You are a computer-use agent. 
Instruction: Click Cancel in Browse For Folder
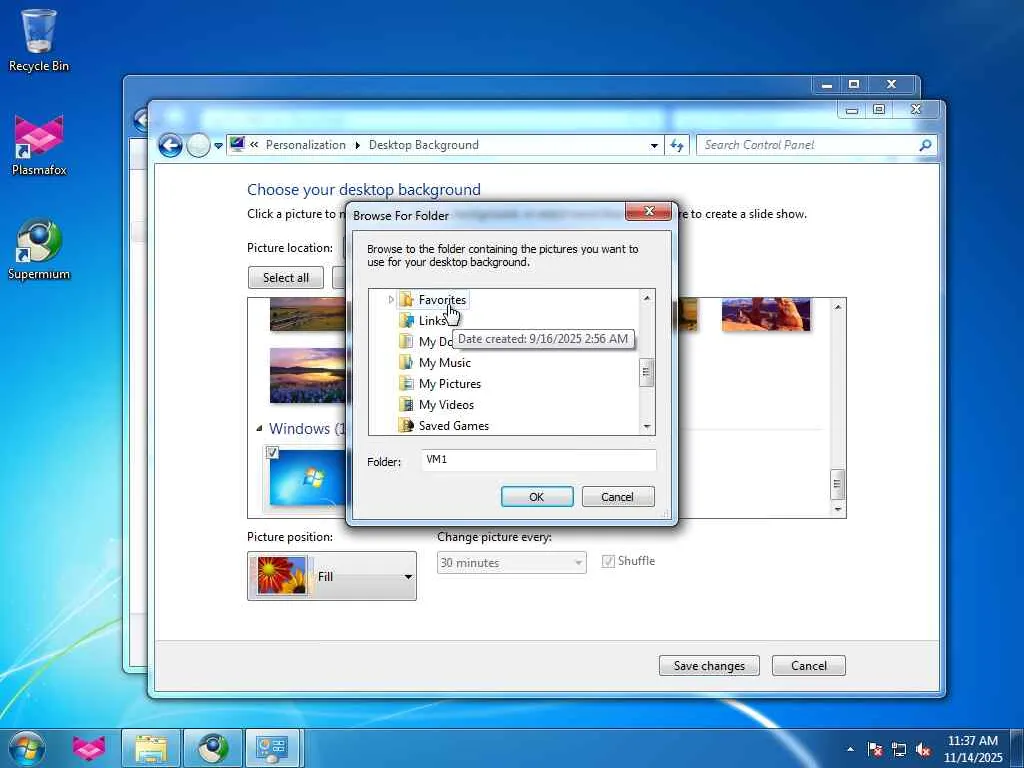[x=617, y=496]
